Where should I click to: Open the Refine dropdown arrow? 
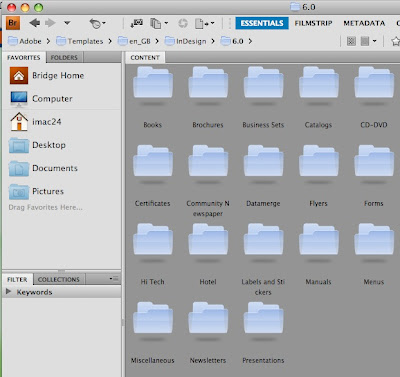(166, 23)
